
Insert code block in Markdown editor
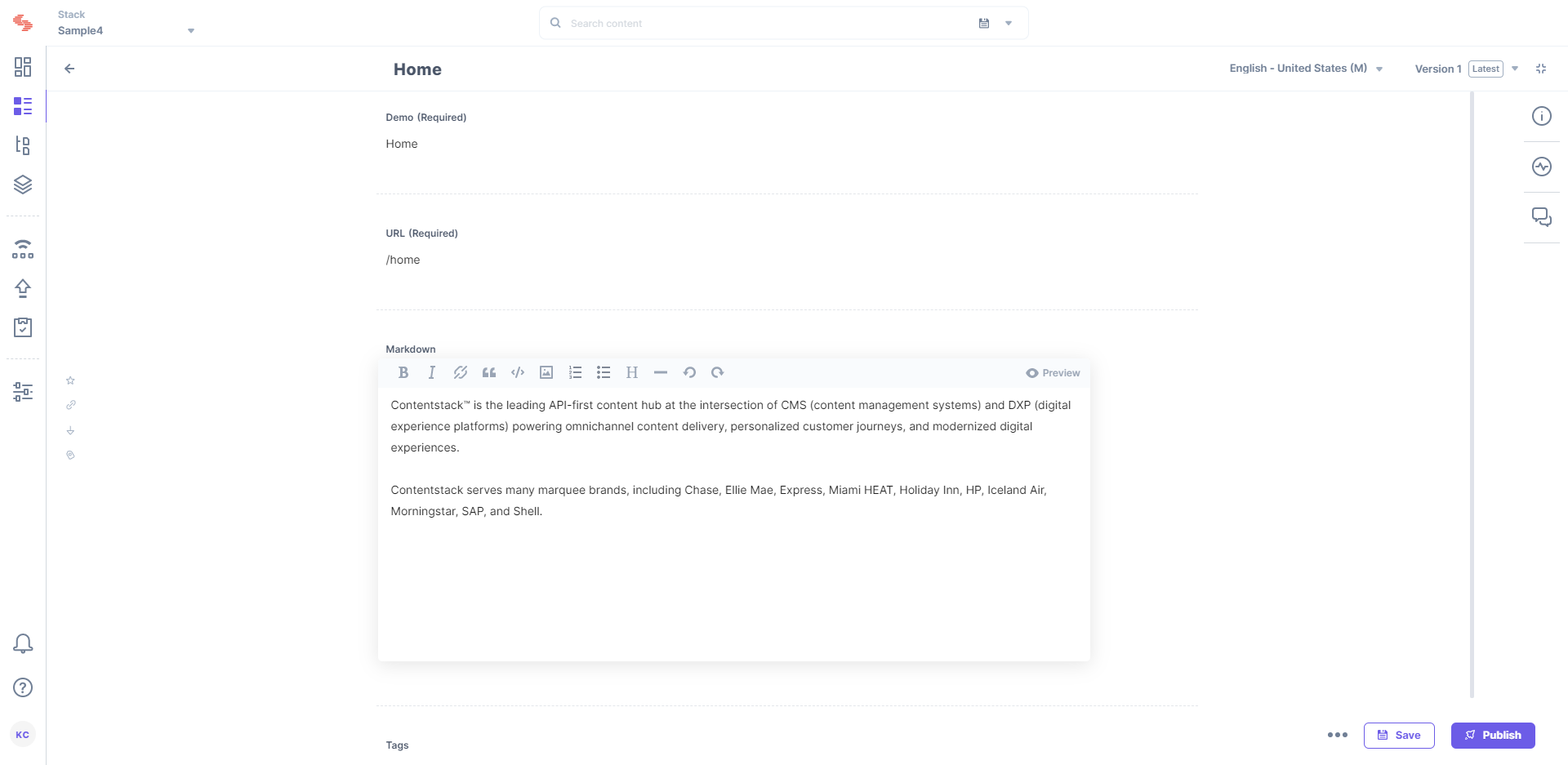(518, 372)
